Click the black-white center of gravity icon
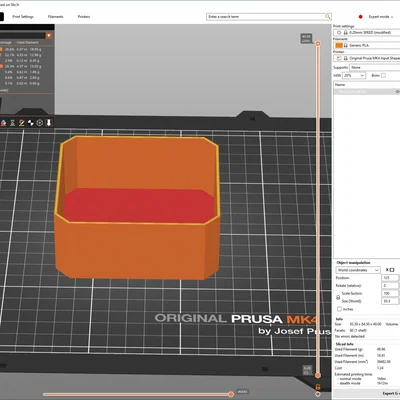 (30, 123)
